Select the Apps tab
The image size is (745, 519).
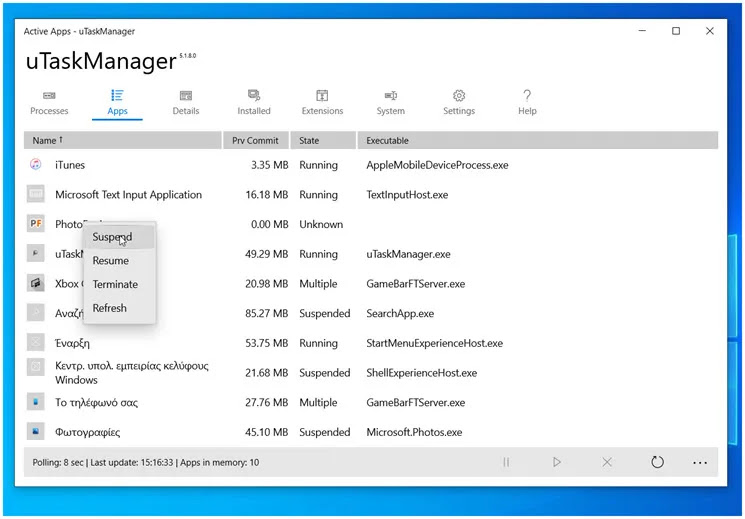coord(117,103)
